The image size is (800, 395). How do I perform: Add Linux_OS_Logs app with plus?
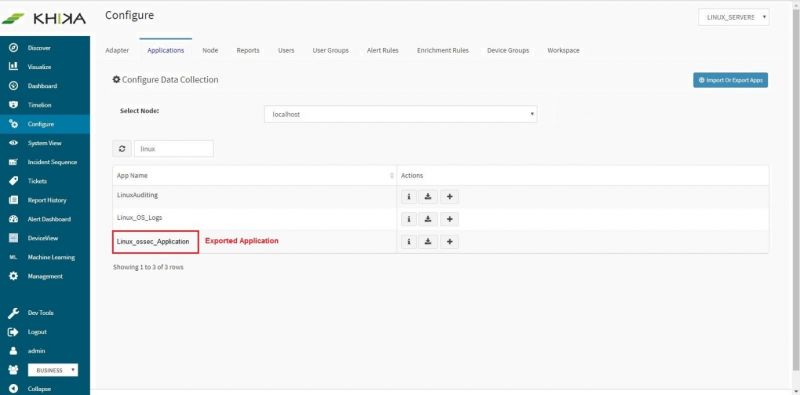pos(449,219)
